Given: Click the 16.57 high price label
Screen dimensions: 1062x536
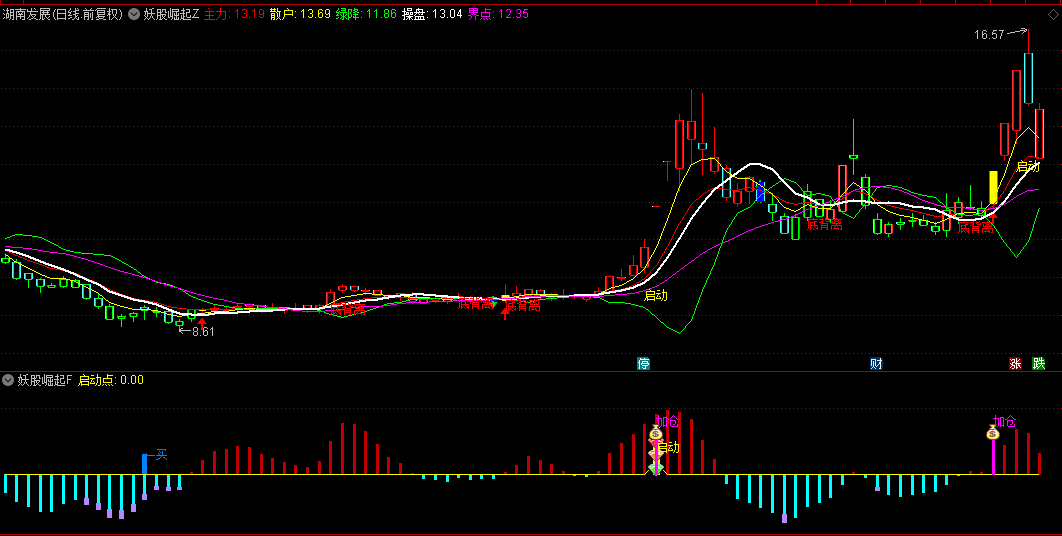Looking at the screenshot, I should click(989, 35).
